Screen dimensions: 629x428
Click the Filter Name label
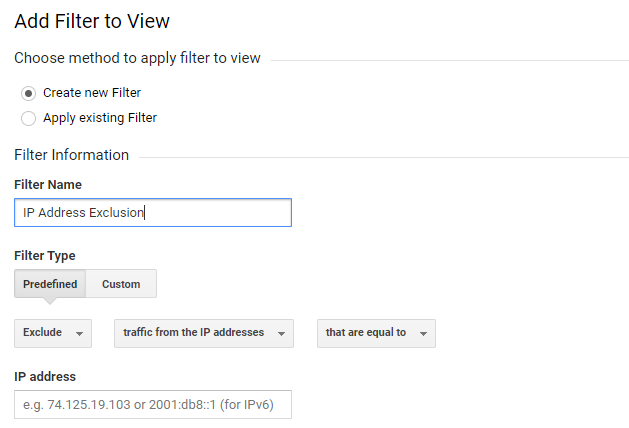tap(48, 185)
